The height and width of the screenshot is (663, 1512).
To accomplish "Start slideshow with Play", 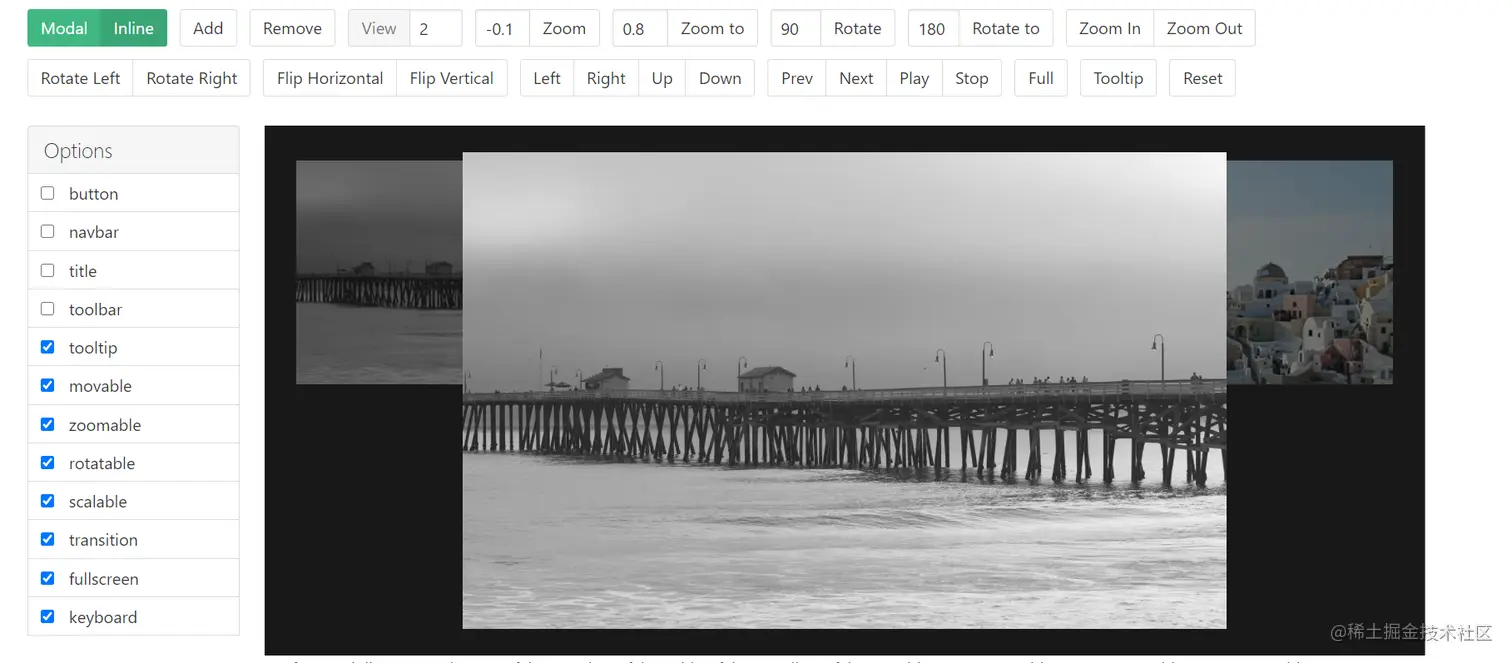I will [914, 78].
